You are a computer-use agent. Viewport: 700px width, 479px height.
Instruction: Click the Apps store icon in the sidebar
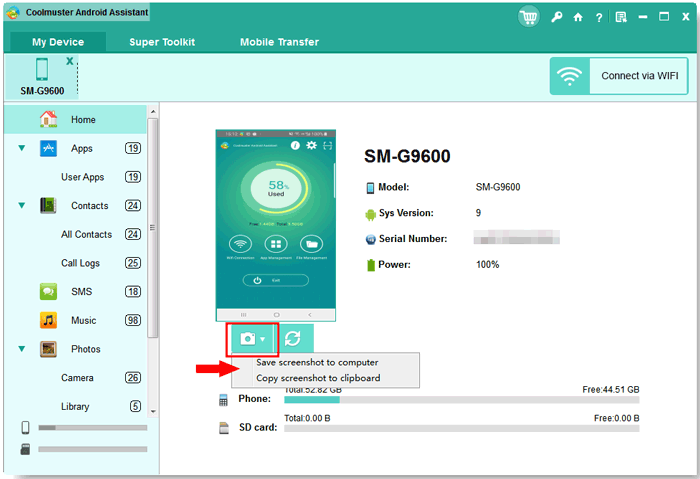click(x=48, y=148)
